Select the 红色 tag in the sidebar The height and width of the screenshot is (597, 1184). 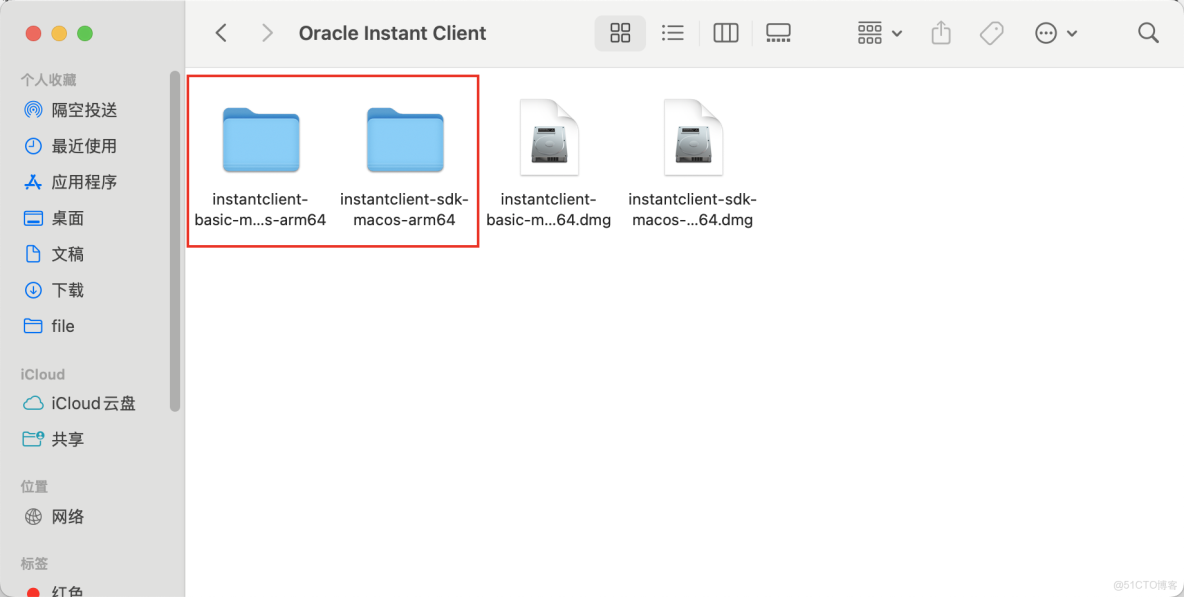63,590
